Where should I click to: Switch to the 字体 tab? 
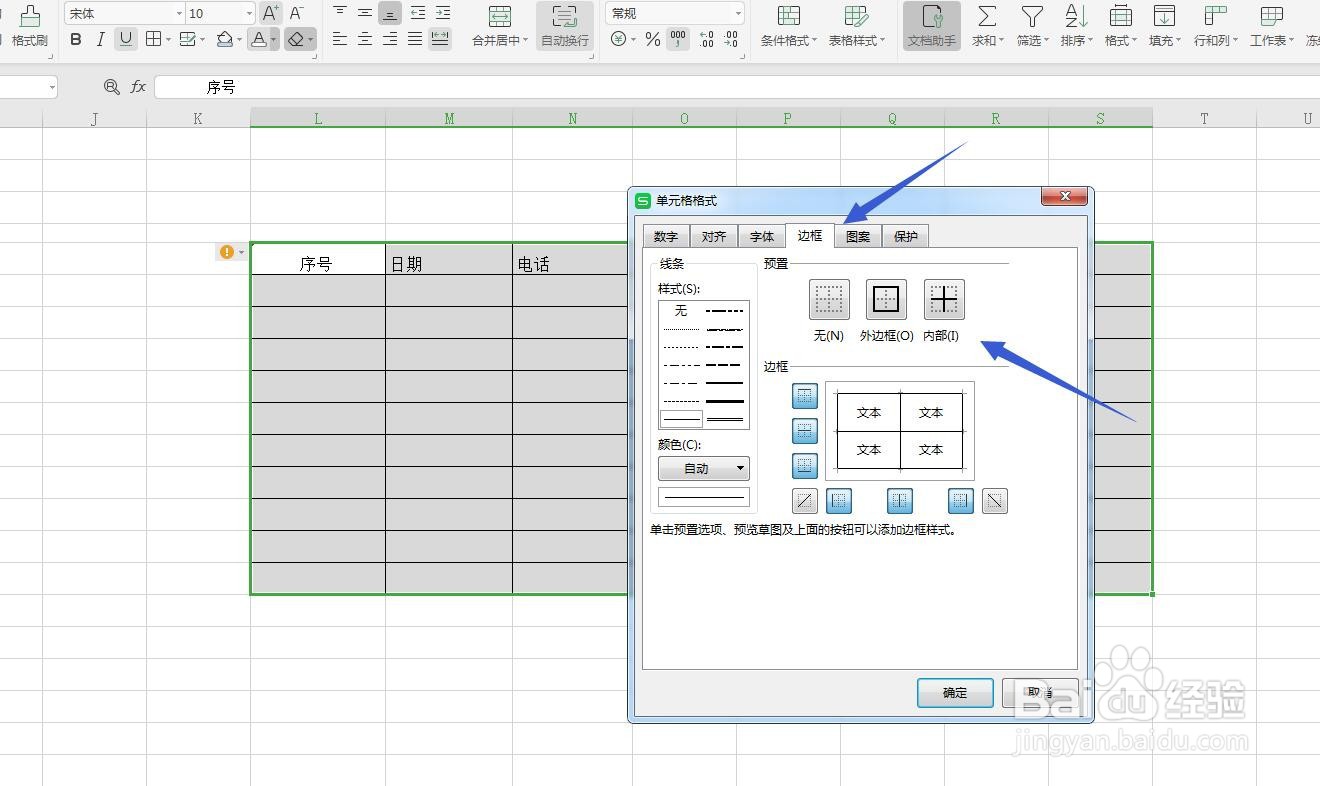761,236
